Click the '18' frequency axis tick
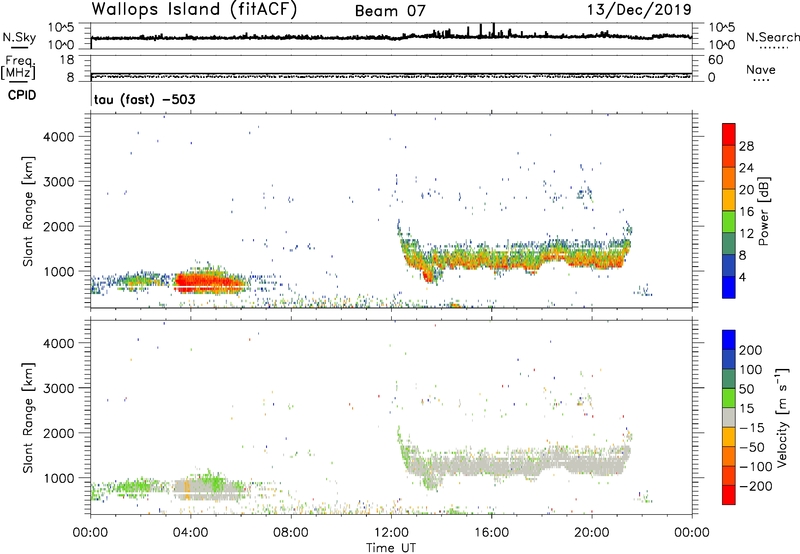 pos(66,60)
